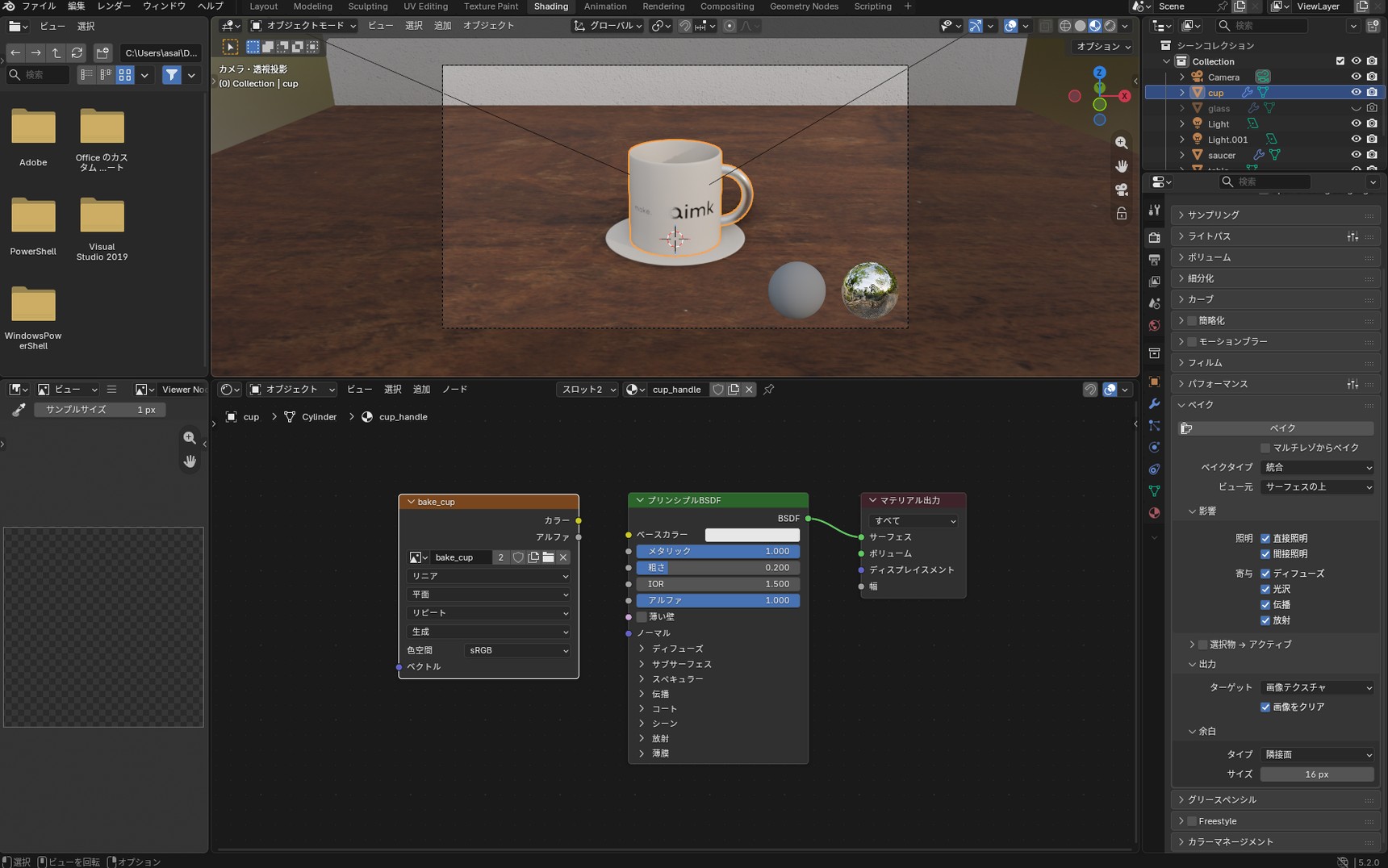Click the オプション button in viewport
The image size is (1388, 868).
[1103, 47]
